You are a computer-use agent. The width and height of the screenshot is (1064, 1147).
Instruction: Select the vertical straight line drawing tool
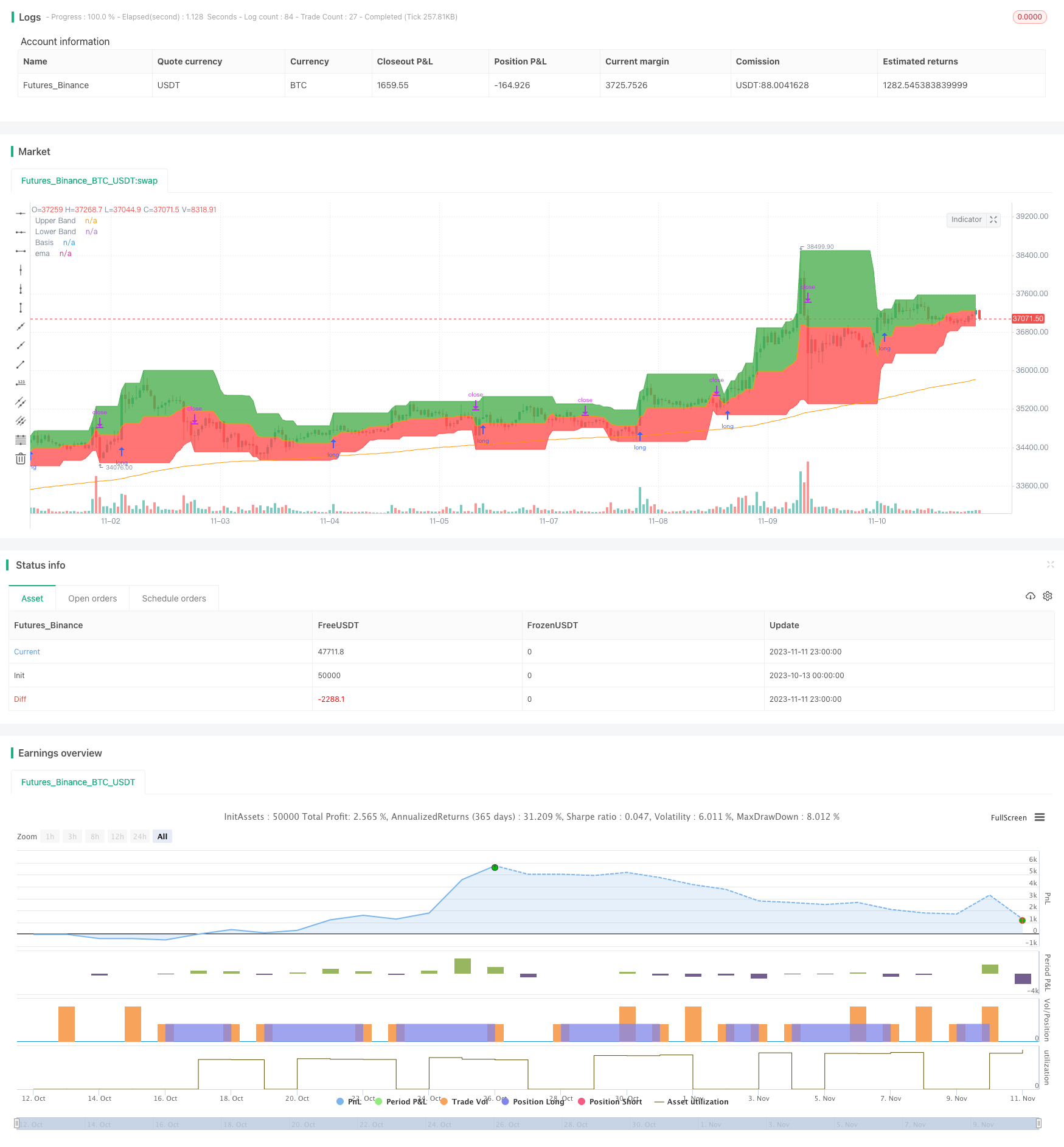pyautogui.click(x=21, y=270)
